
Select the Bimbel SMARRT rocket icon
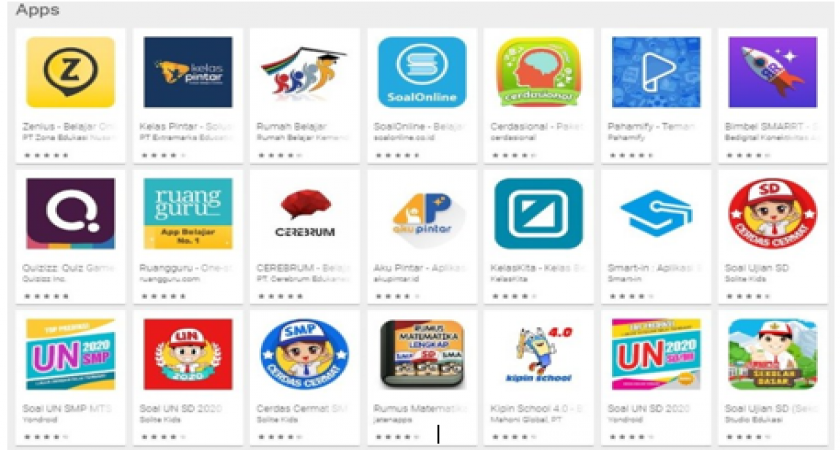(x=772, y=72)
